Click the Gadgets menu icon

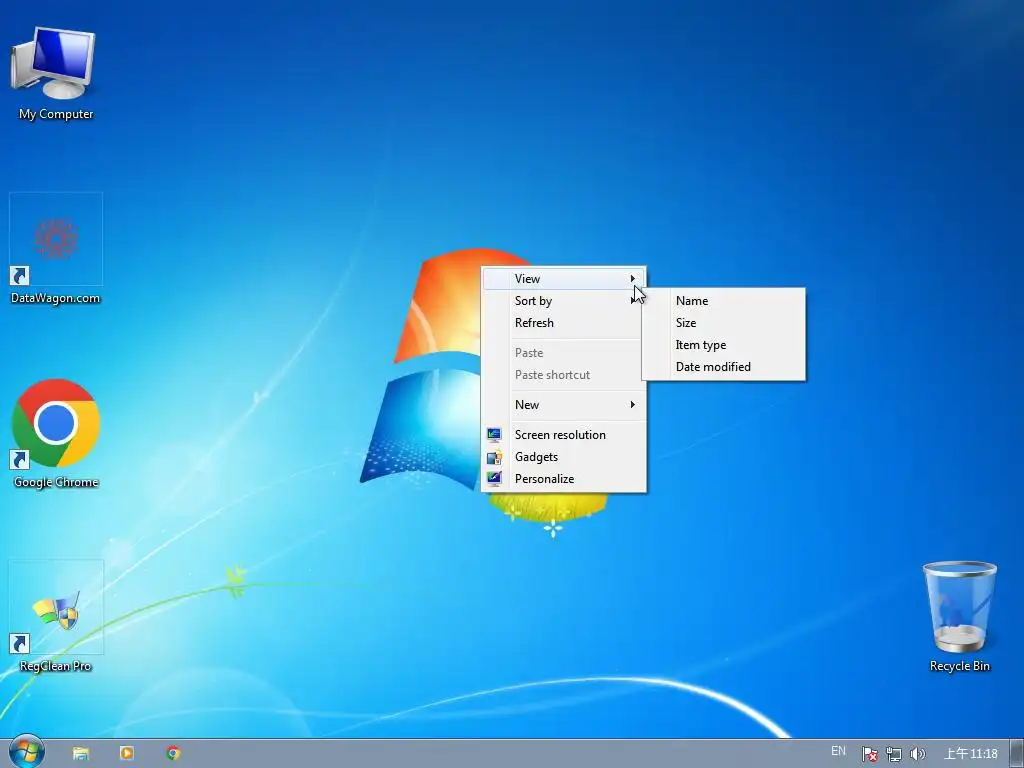pos(494,457)
